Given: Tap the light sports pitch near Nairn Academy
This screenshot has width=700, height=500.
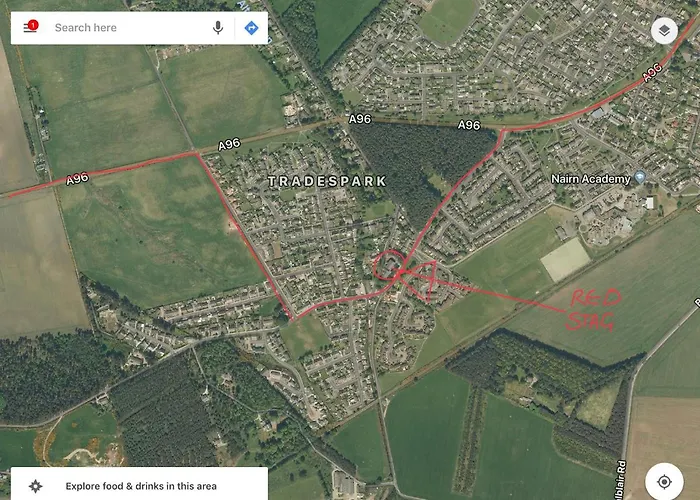Looking at the screenshot, I should click(566, 260).
